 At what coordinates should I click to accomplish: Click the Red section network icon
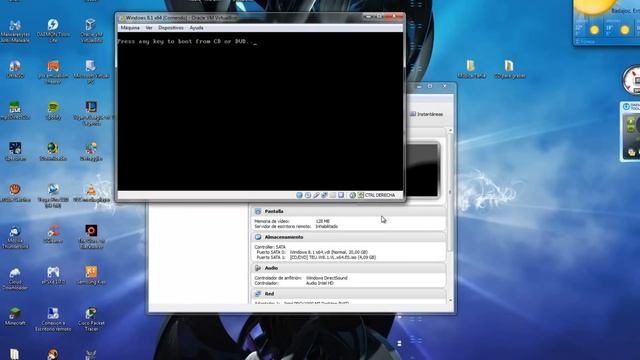tap(258, 294)
